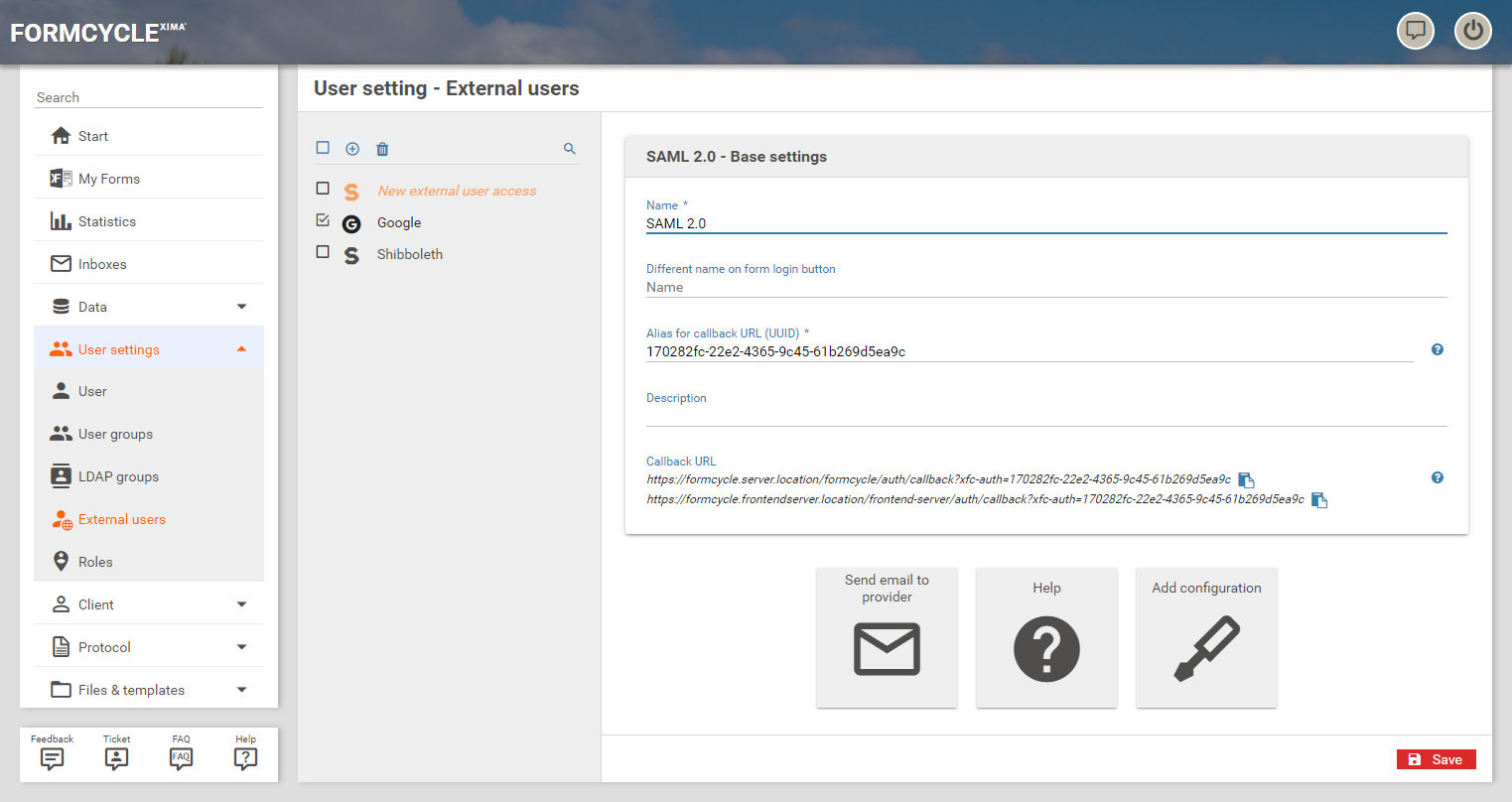Click the trash delete icon in list toolbar
Image resolution: width=1512 pixels, height=802 pixels.
(382, 149)
